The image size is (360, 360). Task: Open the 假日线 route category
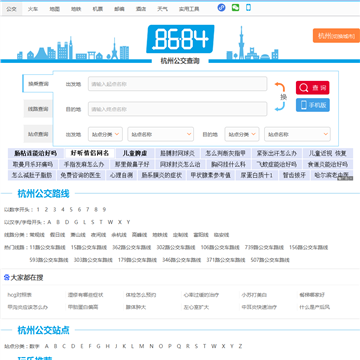tap(57, 235)
